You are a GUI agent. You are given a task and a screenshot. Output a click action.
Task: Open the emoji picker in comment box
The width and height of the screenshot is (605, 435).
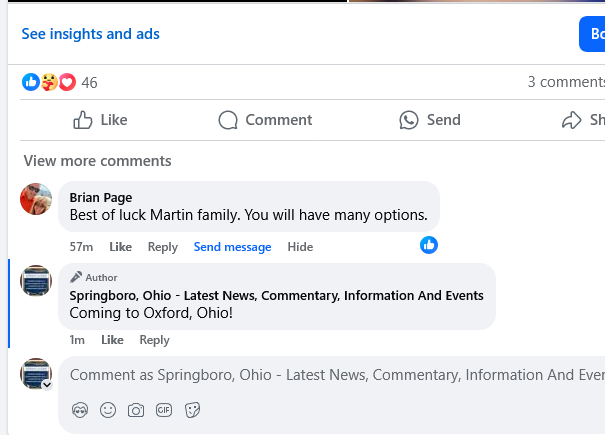[108, 410]
